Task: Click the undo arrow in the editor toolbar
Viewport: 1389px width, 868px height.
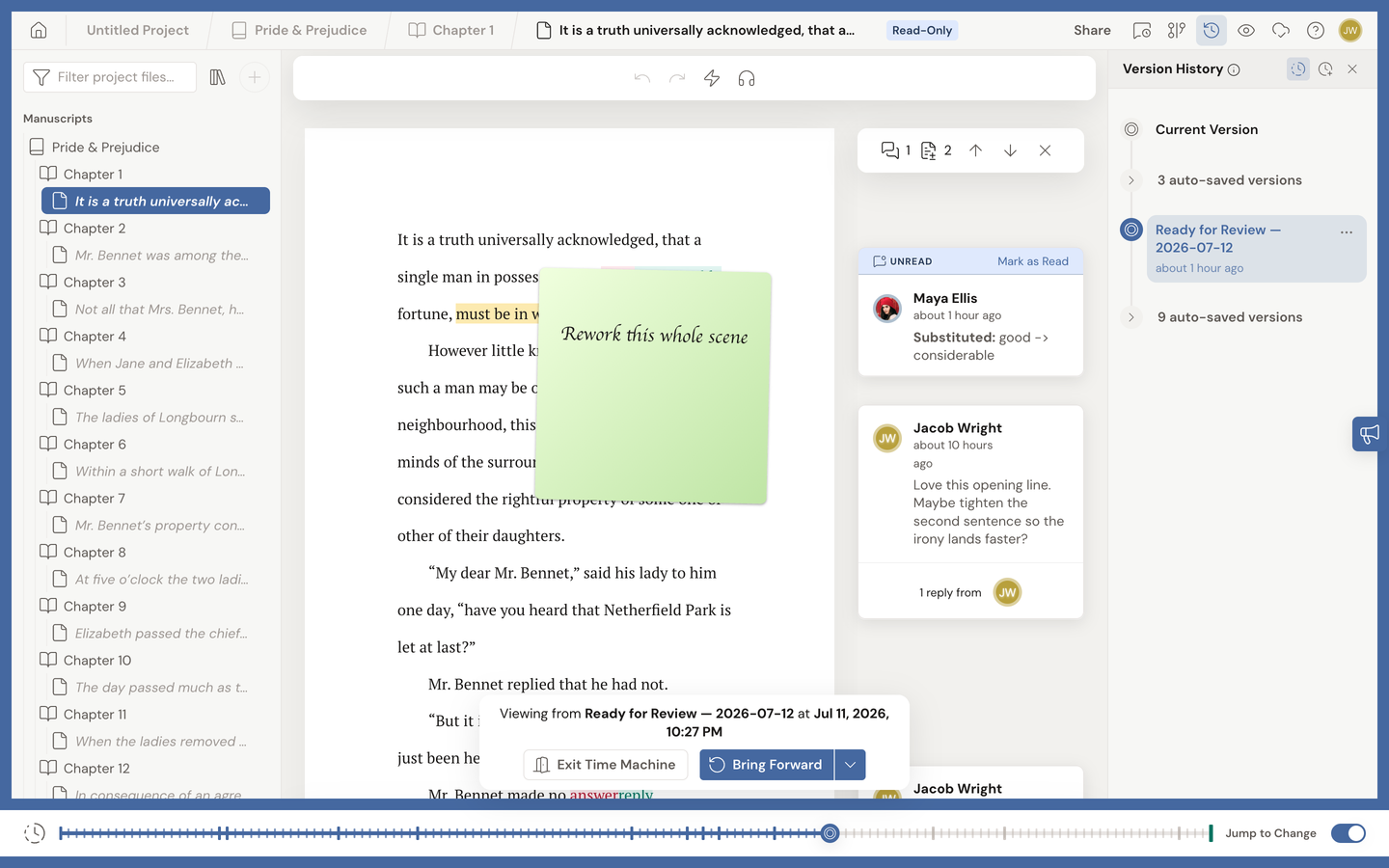Action: point(642,78)
